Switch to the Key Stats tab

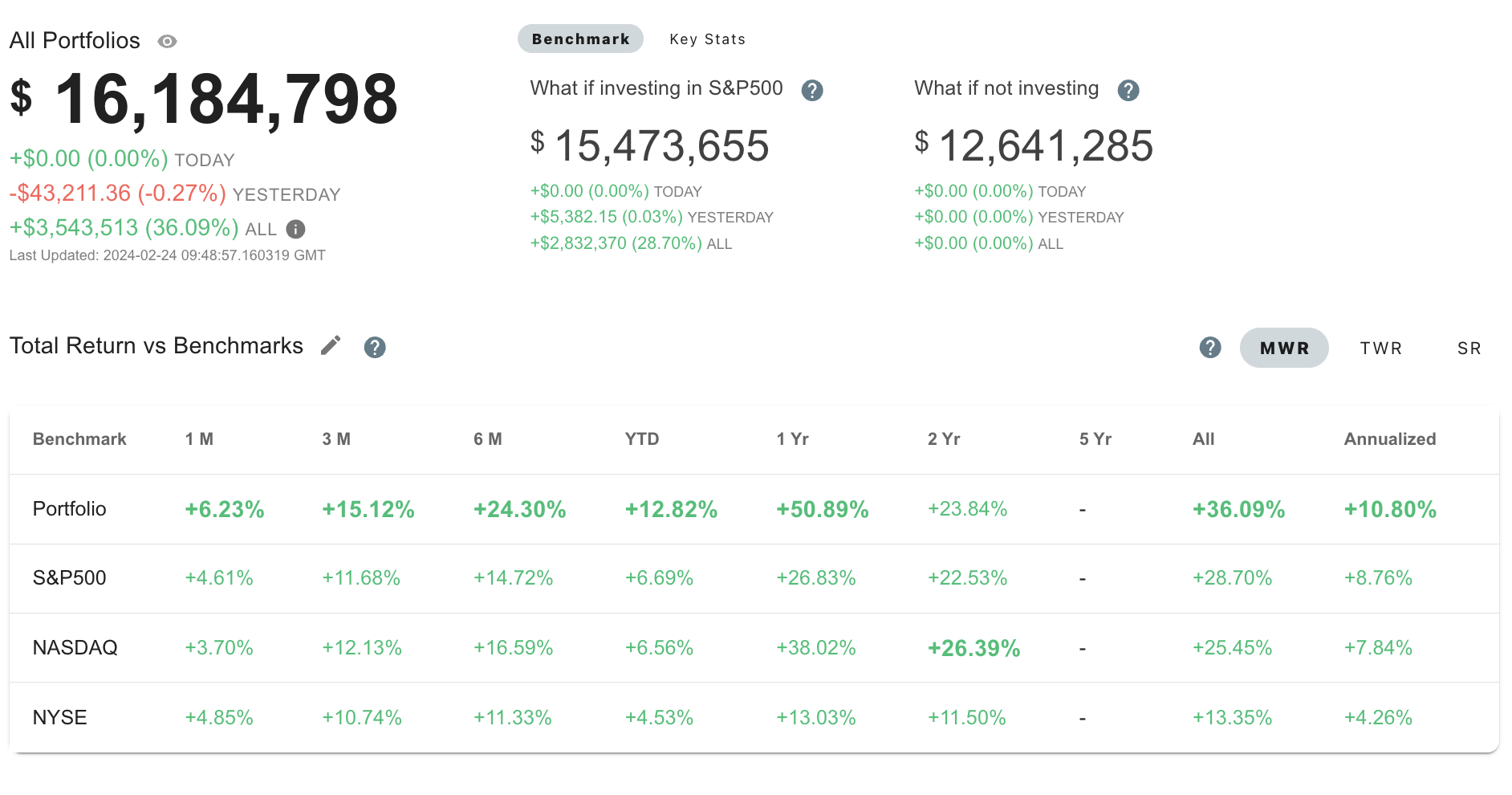tap(707, 39)
